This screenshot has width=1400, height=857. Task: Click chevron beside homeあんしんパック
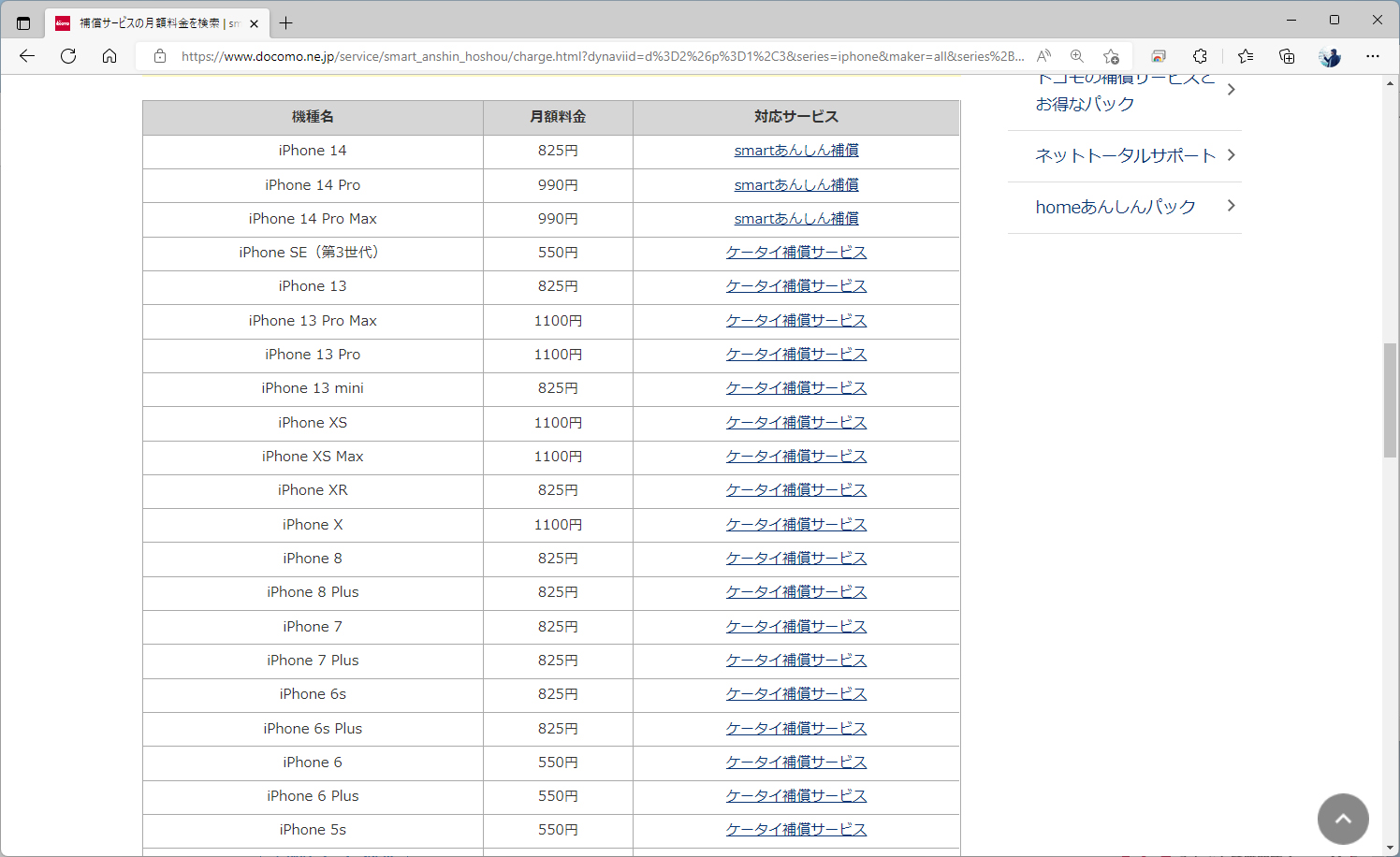[1232, 206]
